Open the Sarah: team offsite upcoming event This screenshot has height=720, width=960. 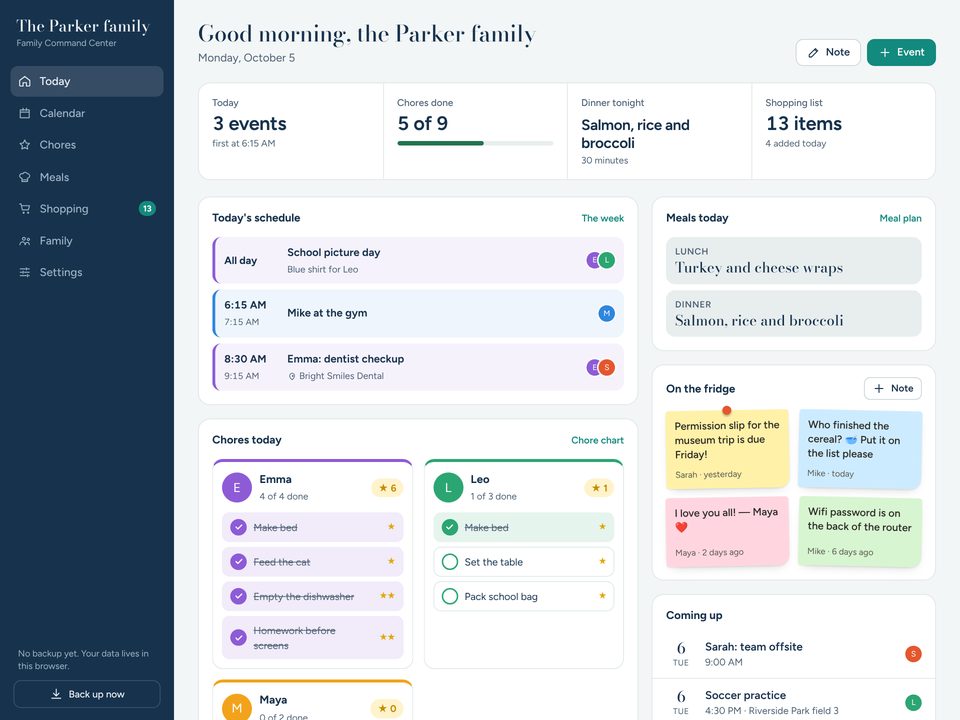793,654
